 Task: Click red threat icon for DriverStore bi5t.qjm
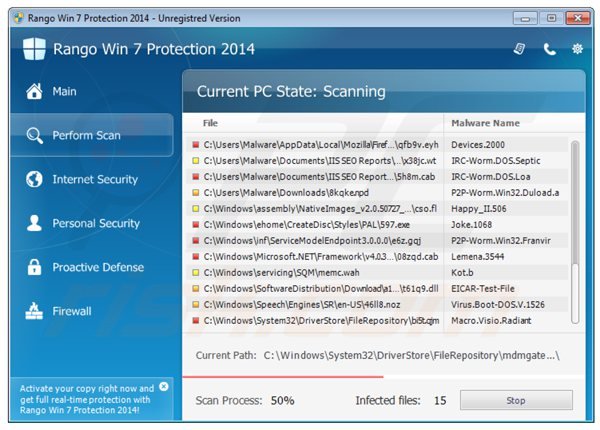point(196,321)
